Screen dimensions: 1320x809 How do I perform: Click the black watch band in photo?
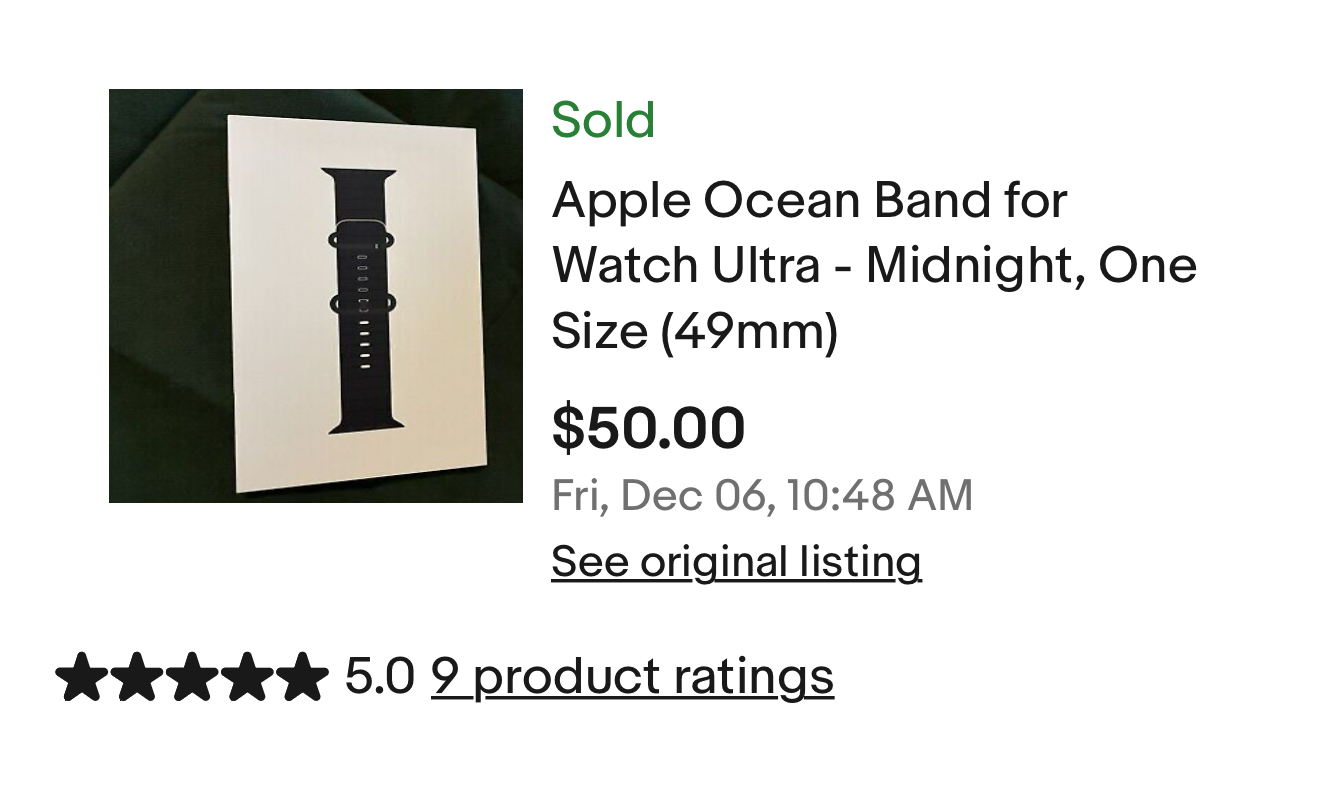(x=362, y=300)
